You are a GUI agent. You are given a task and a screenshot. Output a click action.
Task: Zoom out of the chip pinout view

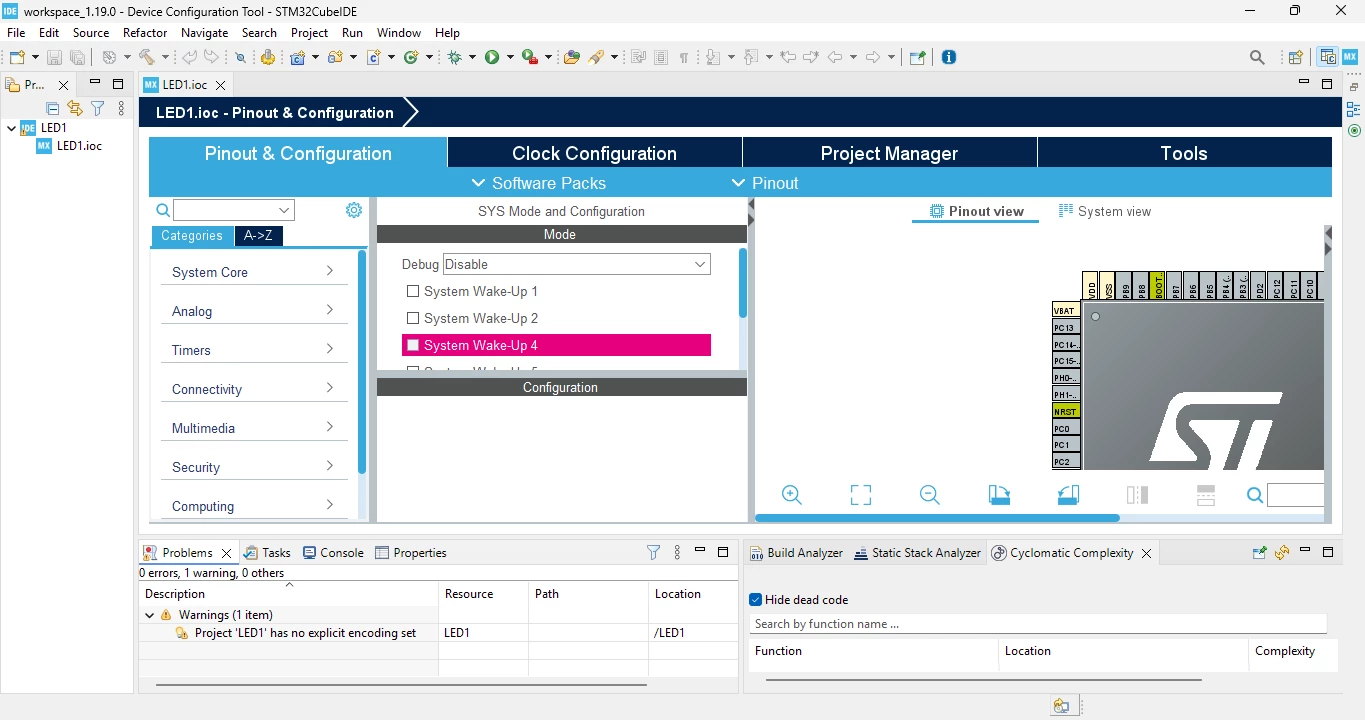tap(930, 495)
